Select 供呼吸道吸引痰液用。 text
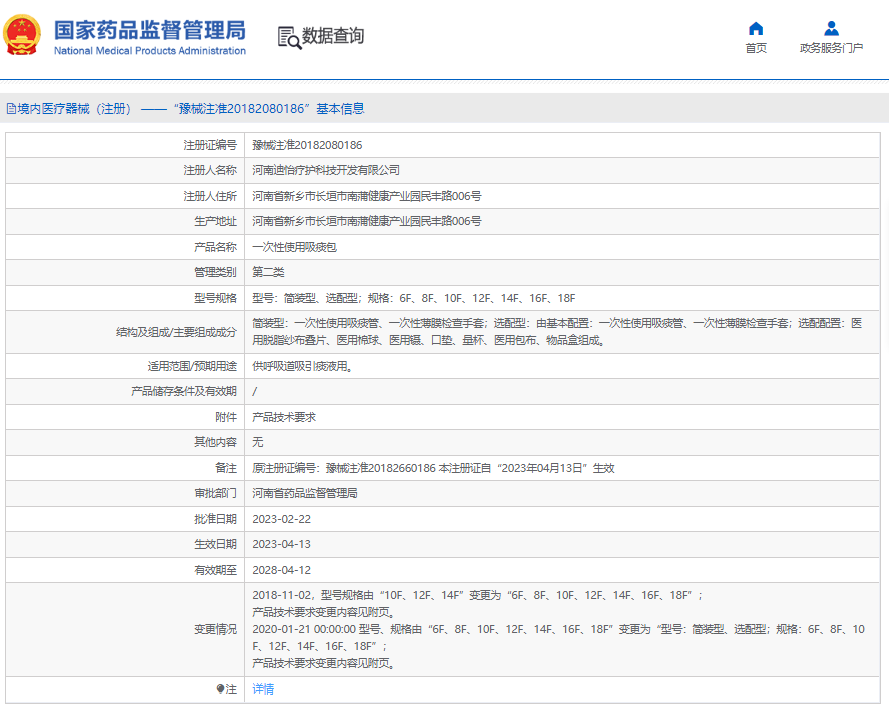Screen dimensions: 889x709 [x=303, y=366]
